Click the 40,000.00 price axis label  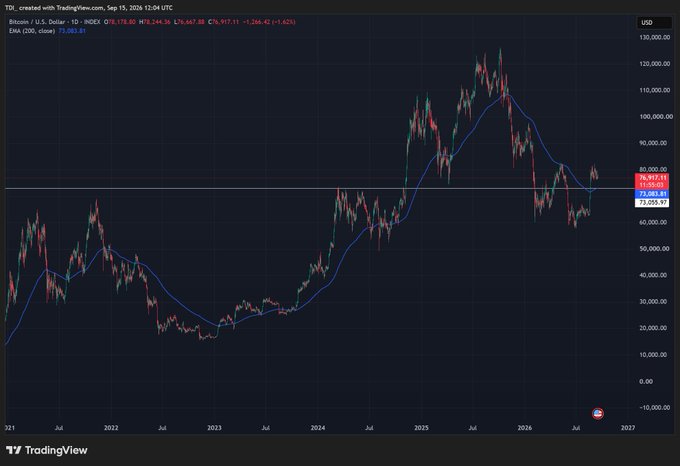click(x=654, y=275)
